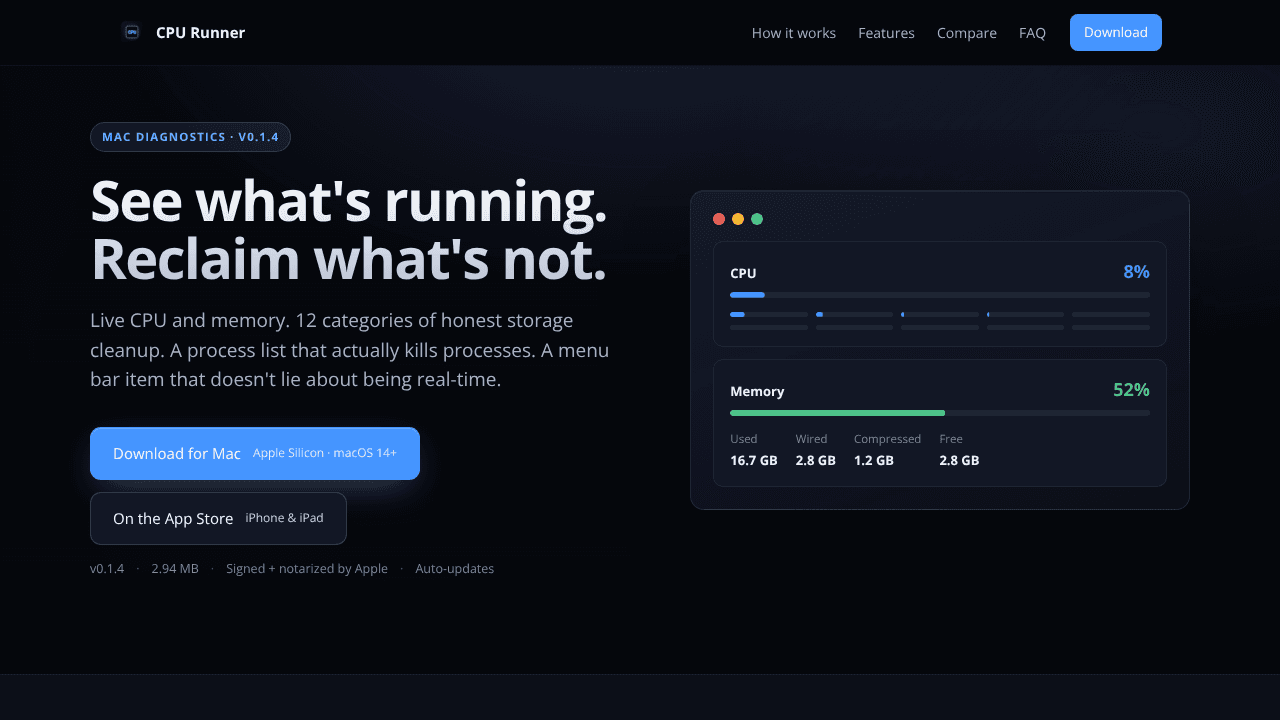The image size is (1280, 720).
Task: Click the Memory 52% value
Action: pyautogui.click(x=1131, y=390)
